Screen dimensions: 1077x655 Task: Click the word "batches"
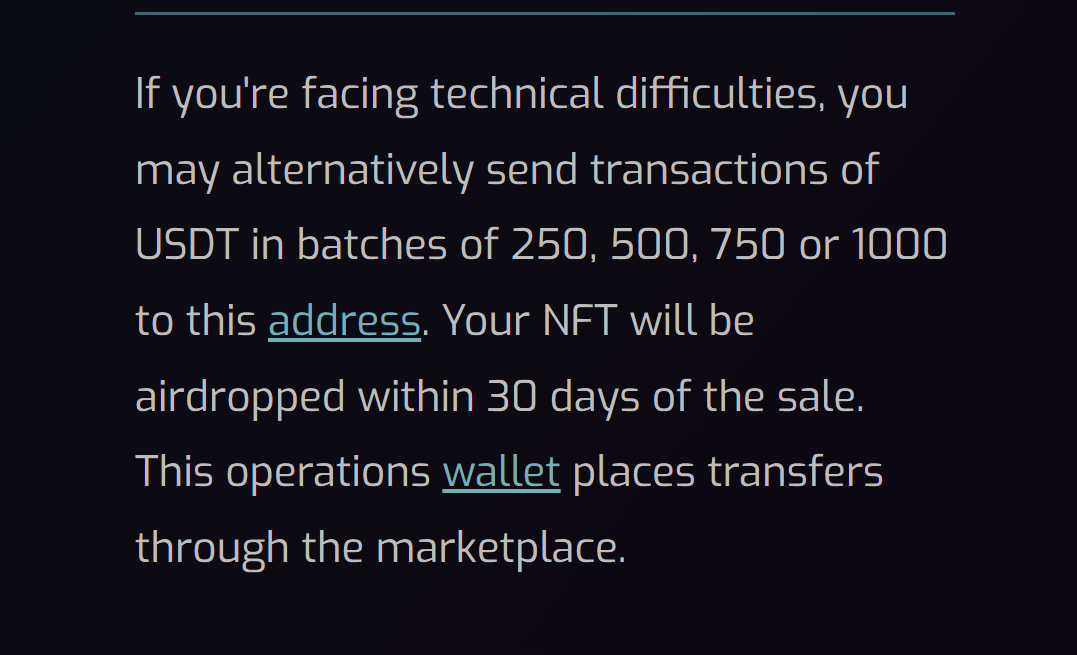(372, 244)
